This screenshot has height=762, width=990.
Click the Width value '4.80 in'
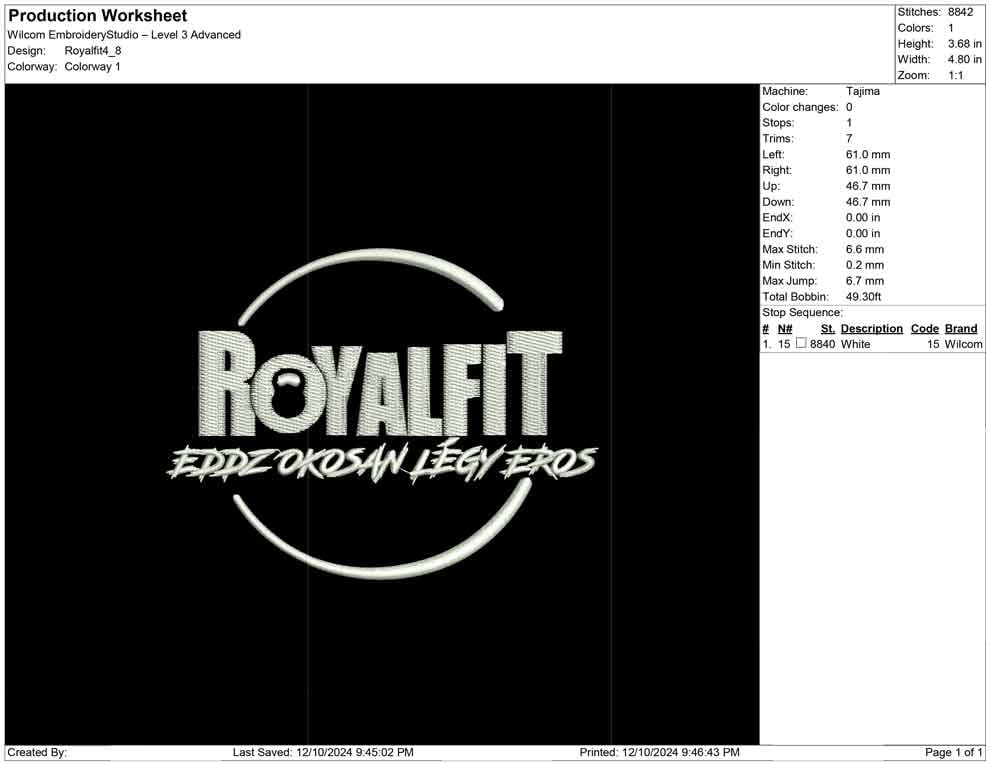[x=965, y=59]
